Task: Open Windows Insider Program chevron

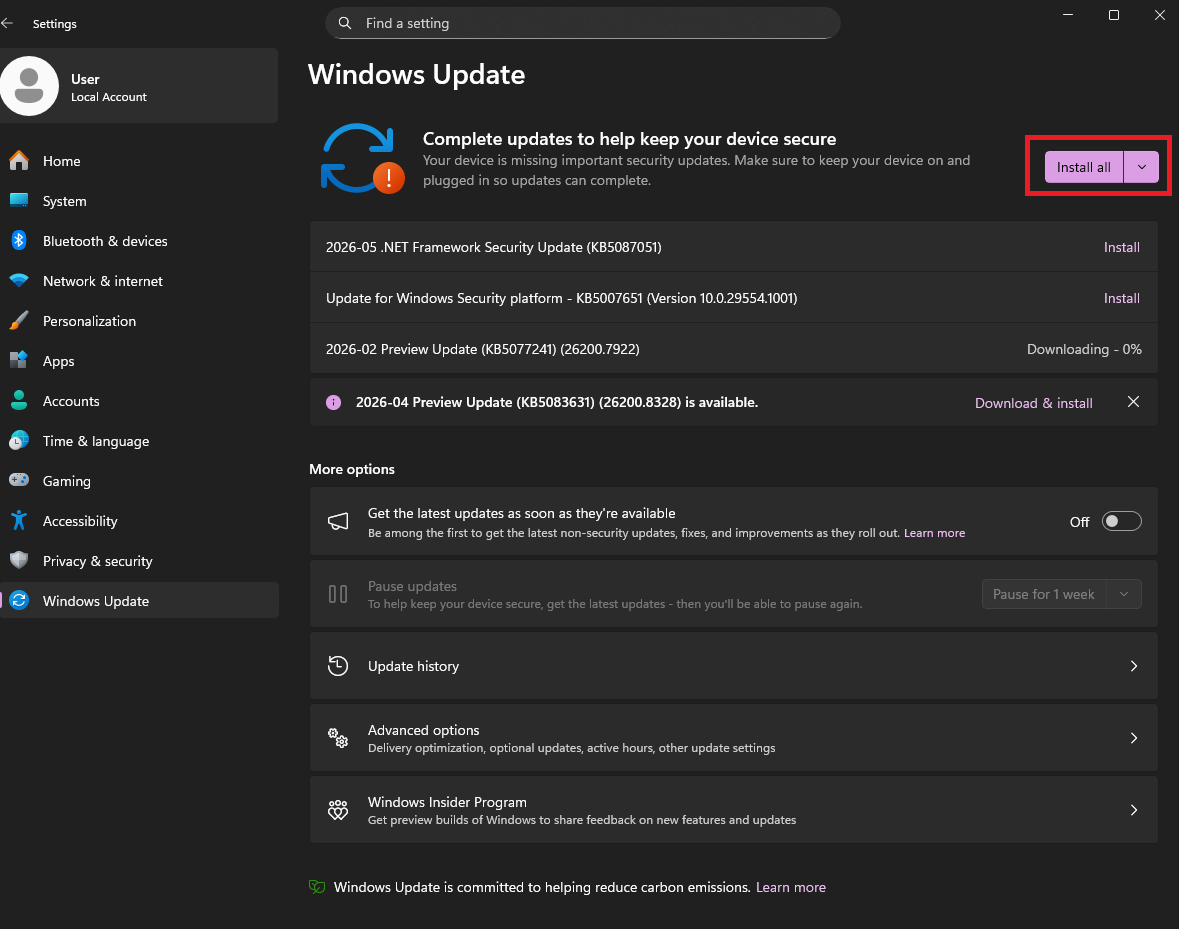Action: [x=1134, y=810]
